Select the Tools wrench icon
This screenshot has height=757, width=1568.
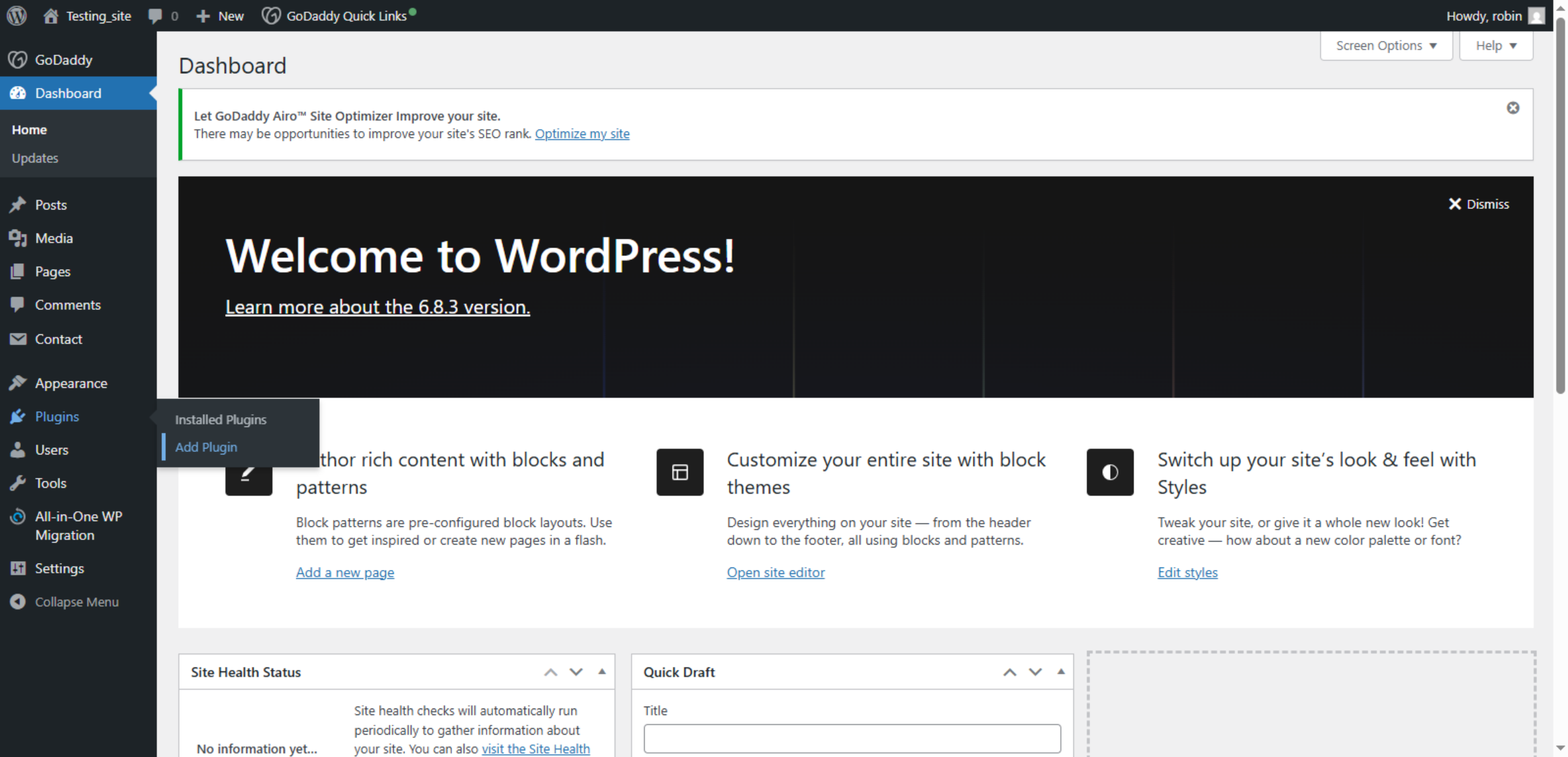pyautogui.click(x=18, y=483)
